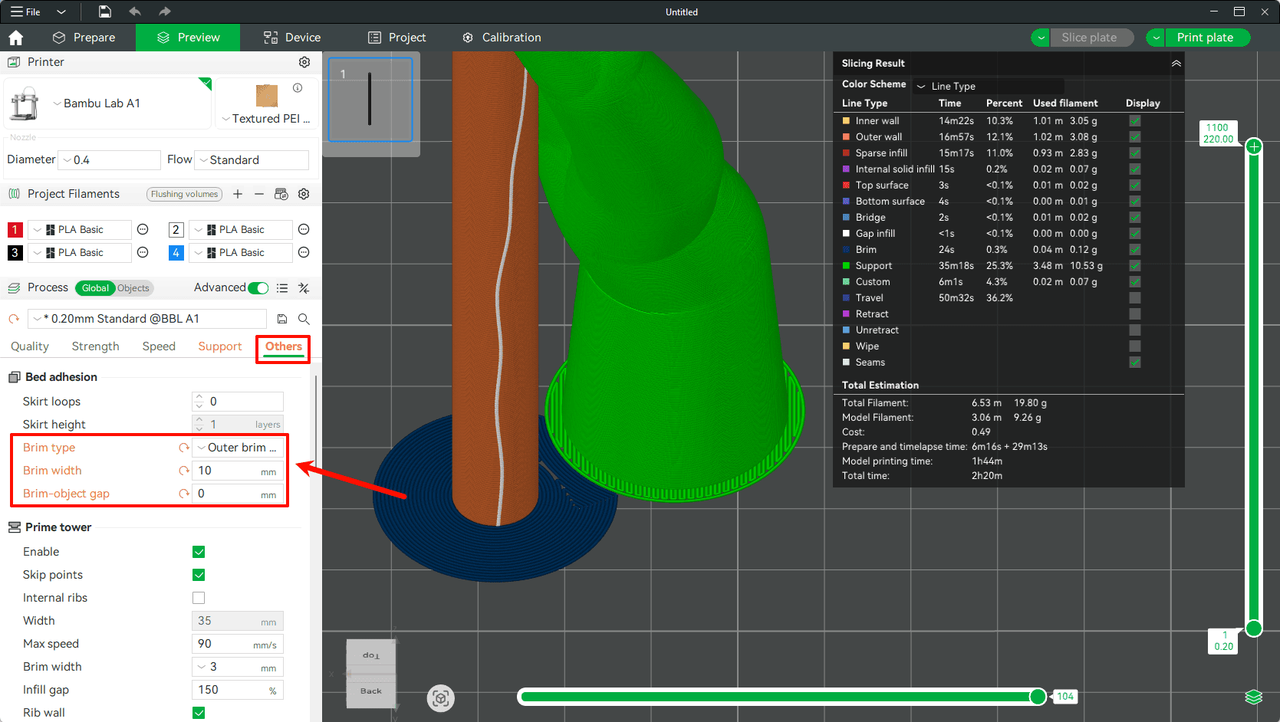Screen dimensions: 1280x722
Task: Open the Color Scheme Line Type dropdown
Action: [988, 86]
